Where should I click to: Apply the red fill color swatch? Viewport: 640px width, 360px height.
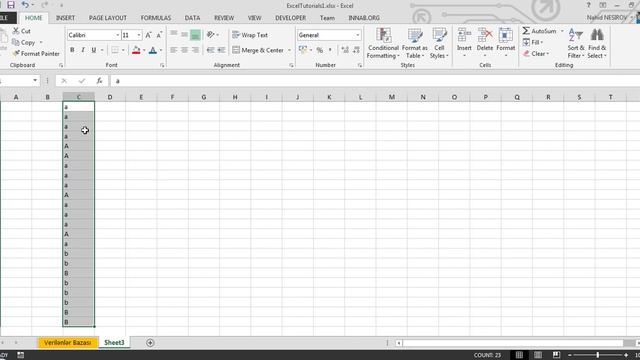(x=136, y=50)
